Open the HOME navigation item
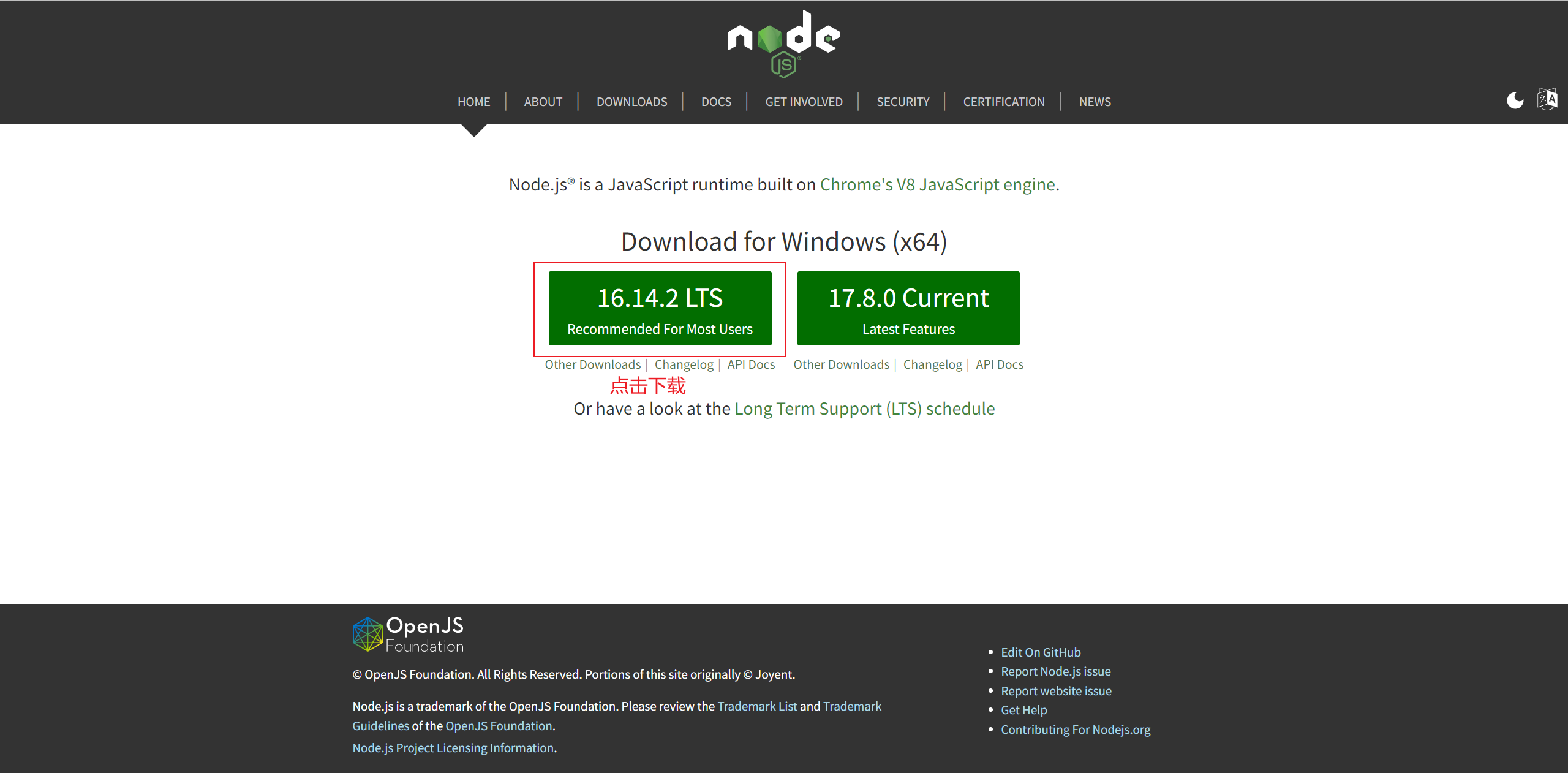 click(473, 102)
